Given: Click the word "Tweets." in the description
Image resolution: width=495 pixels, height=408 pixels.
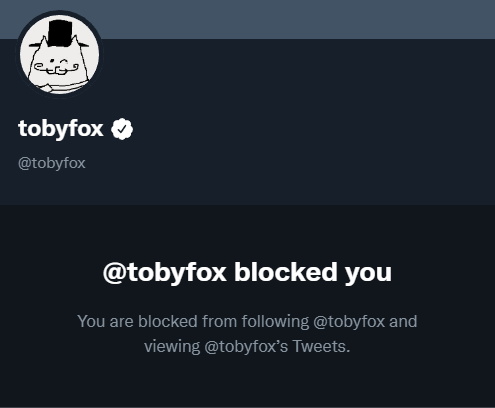Looking at the screenshot, I should coord(321,346).
